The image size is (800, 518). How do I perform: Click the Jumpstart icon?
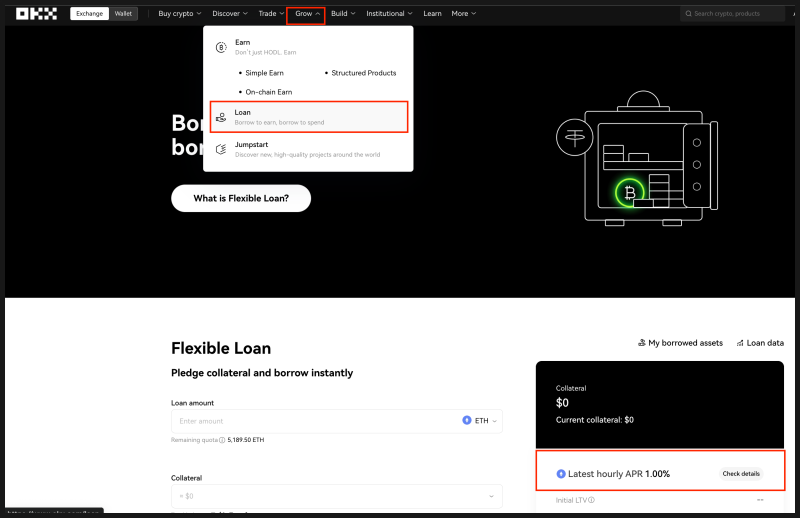pyautogui.click(x=221, y=149)
